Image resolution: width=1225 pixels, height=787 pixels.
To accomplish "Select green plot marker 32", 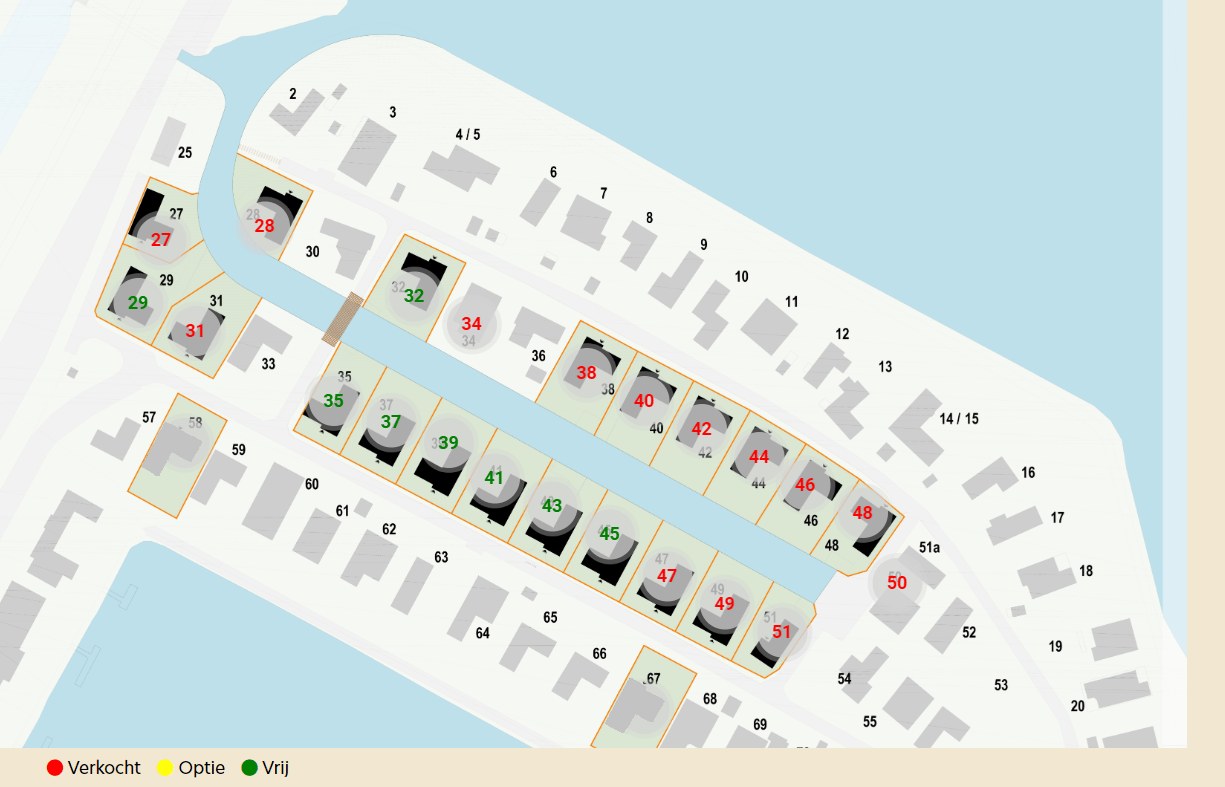I will click(x=414, y=296).
